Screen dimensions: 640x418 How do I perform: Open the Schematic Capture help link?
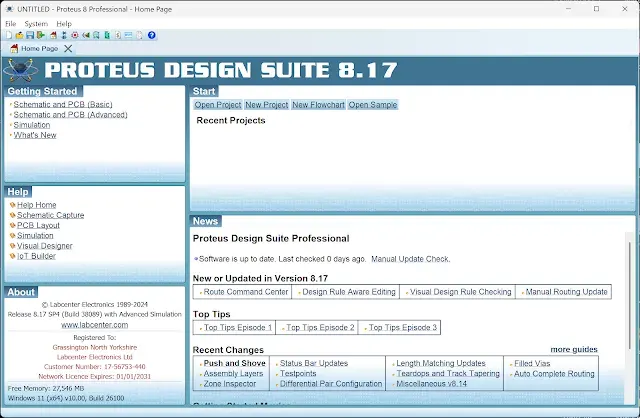coord(51,215)
